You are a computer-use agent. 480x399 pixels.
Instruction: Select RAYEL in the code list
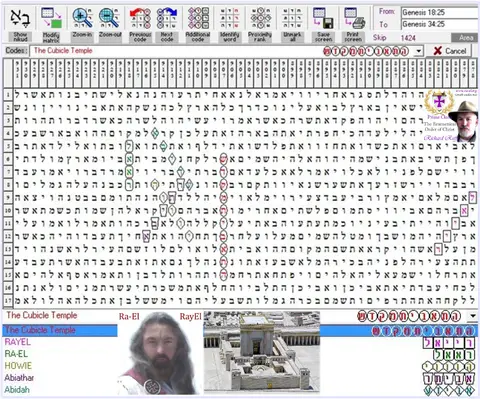click(x=18, y=342)
